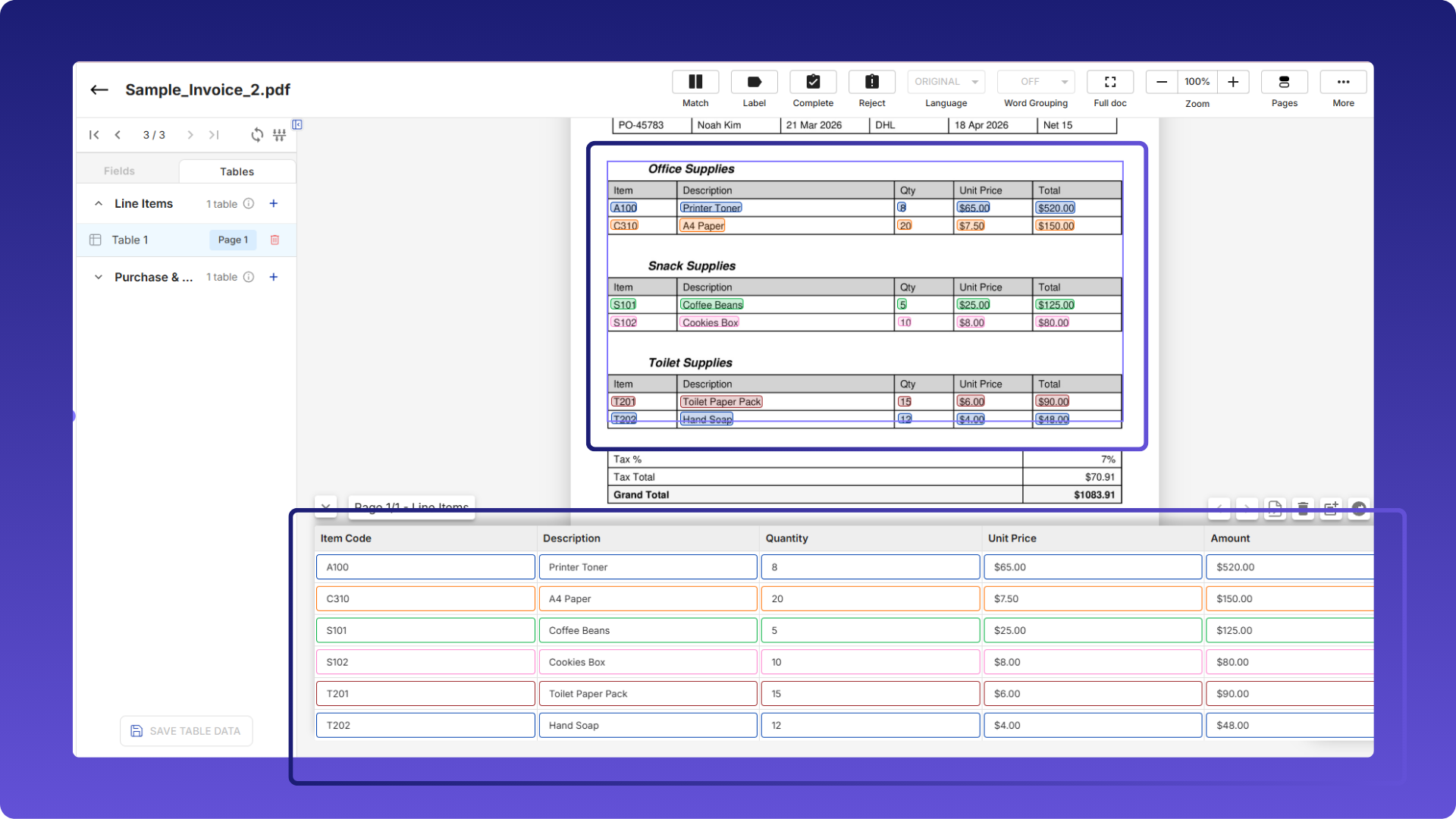Viewport: 1456px width, 819px height.
Task: Open the Pages panel icon
Action: 1284,82
